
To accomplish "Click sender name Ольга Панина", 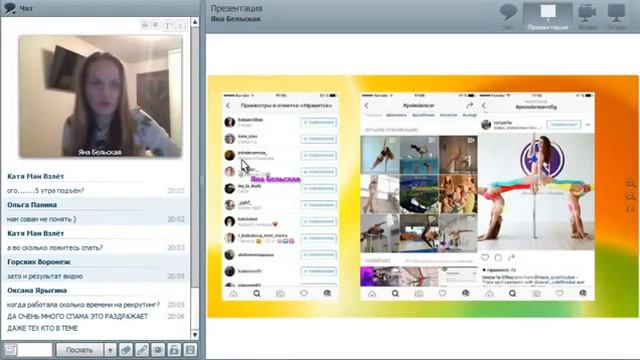I will click(32, 205).
